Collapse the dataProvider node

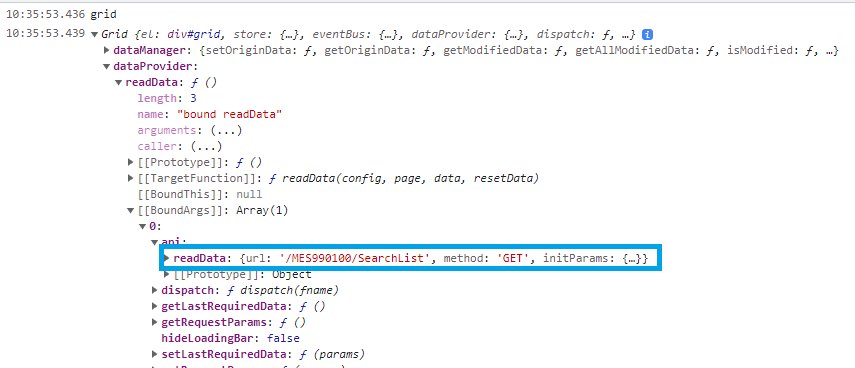[x=107, y=67]
